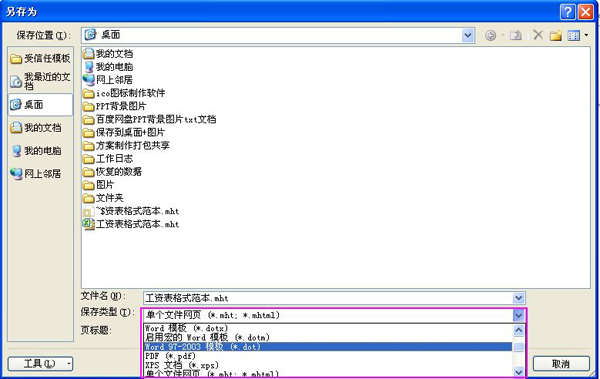Select the 工资表格式范本.mht file
The image size is (600, 379).
coord(131,224)
